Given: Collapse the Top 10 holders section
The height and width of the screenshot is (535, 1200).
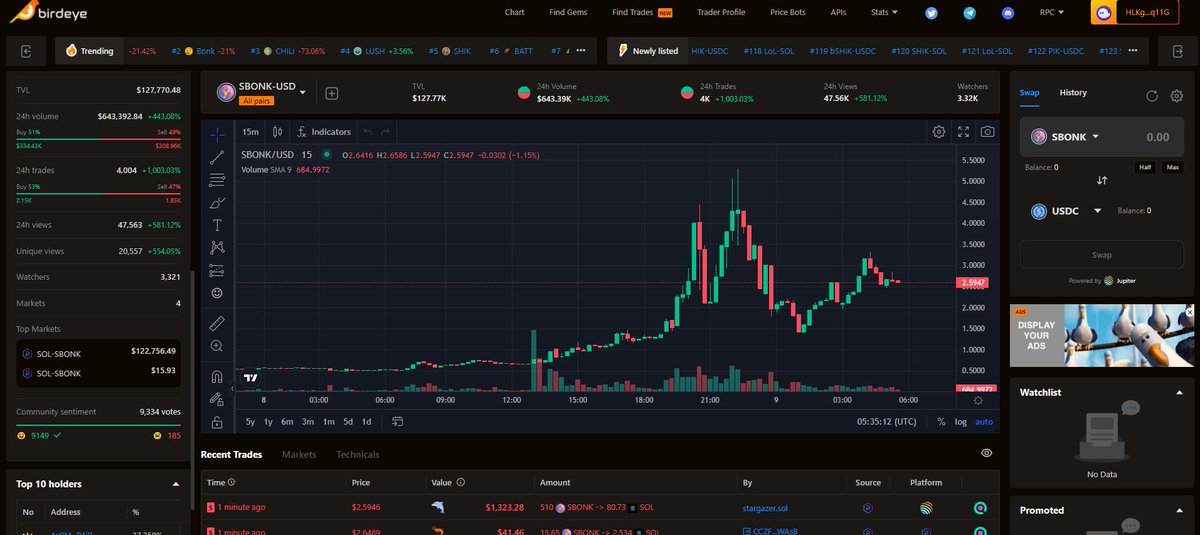Looking at the screenshot, I should (177, 484).
